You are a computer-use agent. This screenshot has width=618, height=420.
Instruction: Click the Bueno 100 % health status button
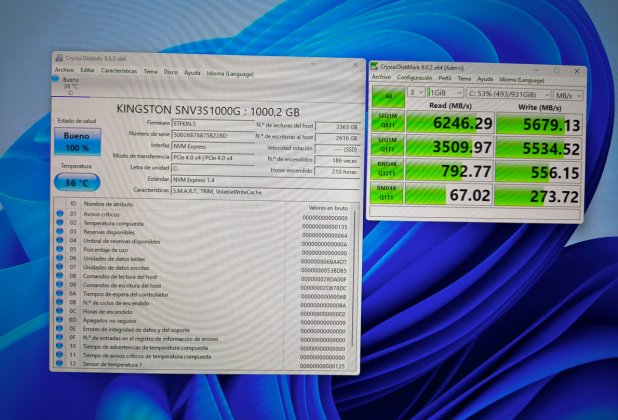click(77, 141)
